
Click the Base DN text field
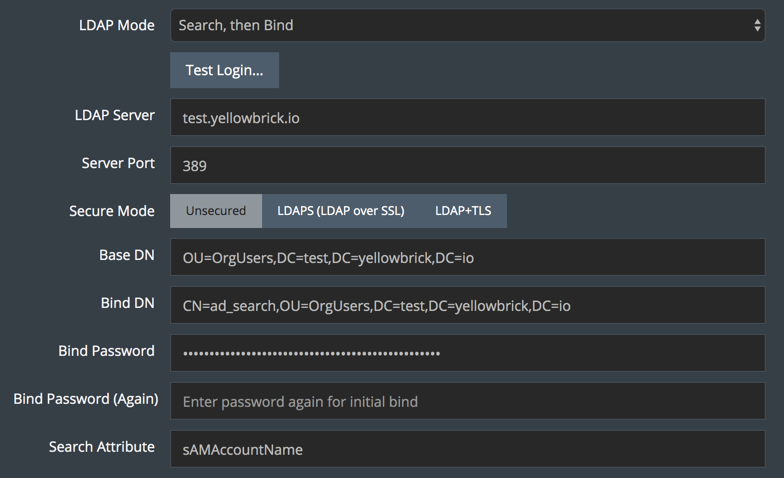point(467,257)
